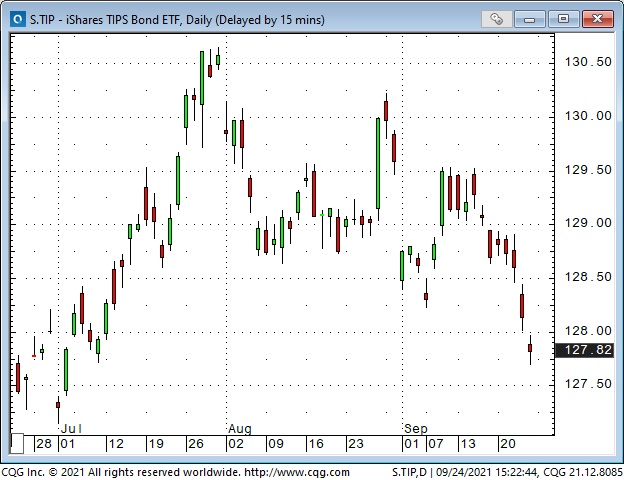
Task: Click the 128.50 price axis label
Action: click(588, 277)
